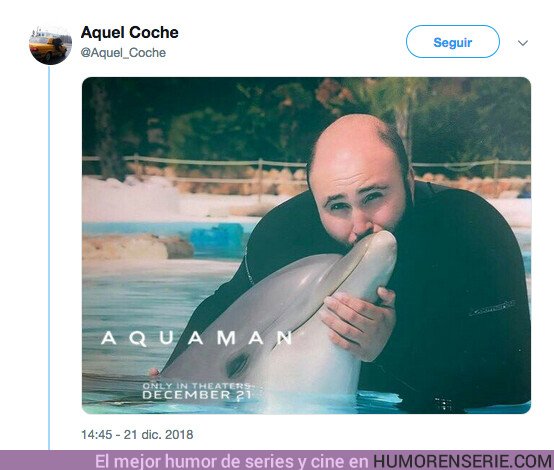Screen dimensions: 554x470
Task: Click the wetsuit sleeve logo
Action: tap(492, 308)
